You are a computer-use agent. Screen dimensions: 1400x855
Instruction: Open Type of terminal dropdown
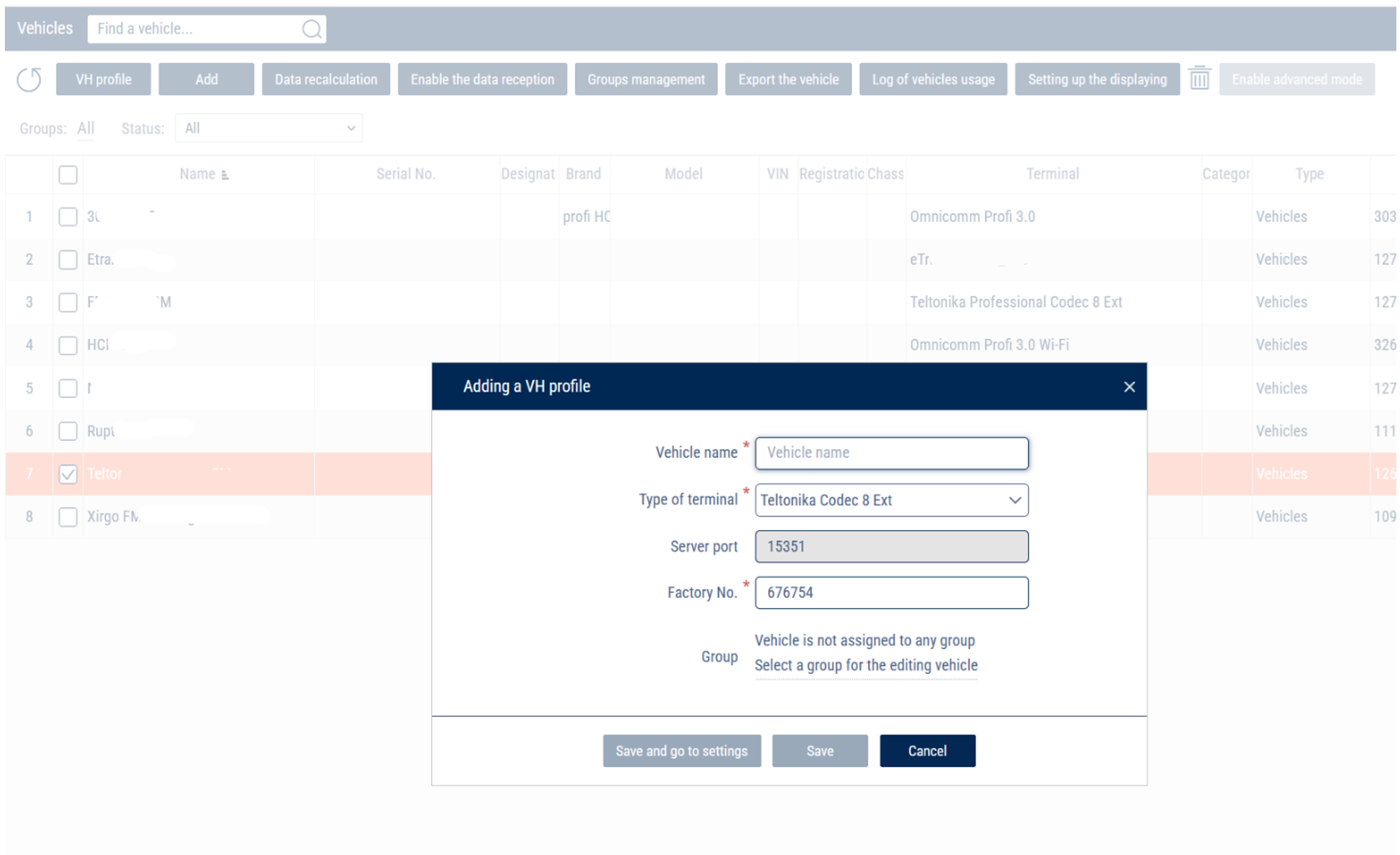click(x=891, y=500)
